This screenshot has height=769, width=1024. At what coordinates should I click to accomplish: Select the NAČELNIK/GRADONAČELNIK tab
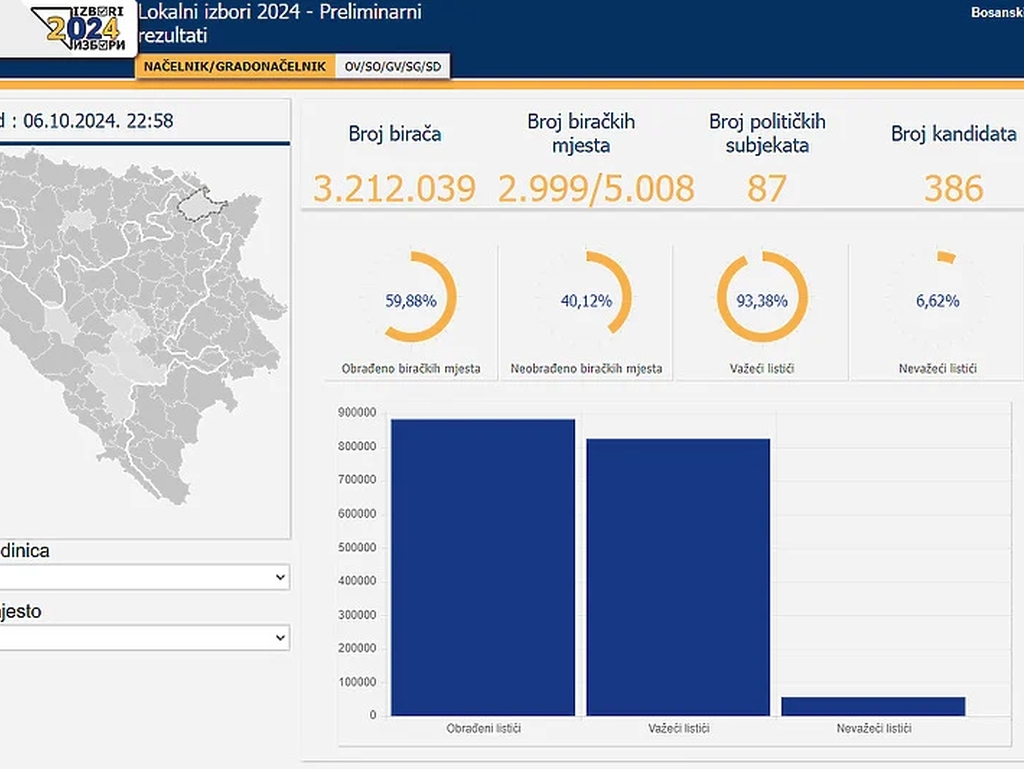(x=235, y=66)
